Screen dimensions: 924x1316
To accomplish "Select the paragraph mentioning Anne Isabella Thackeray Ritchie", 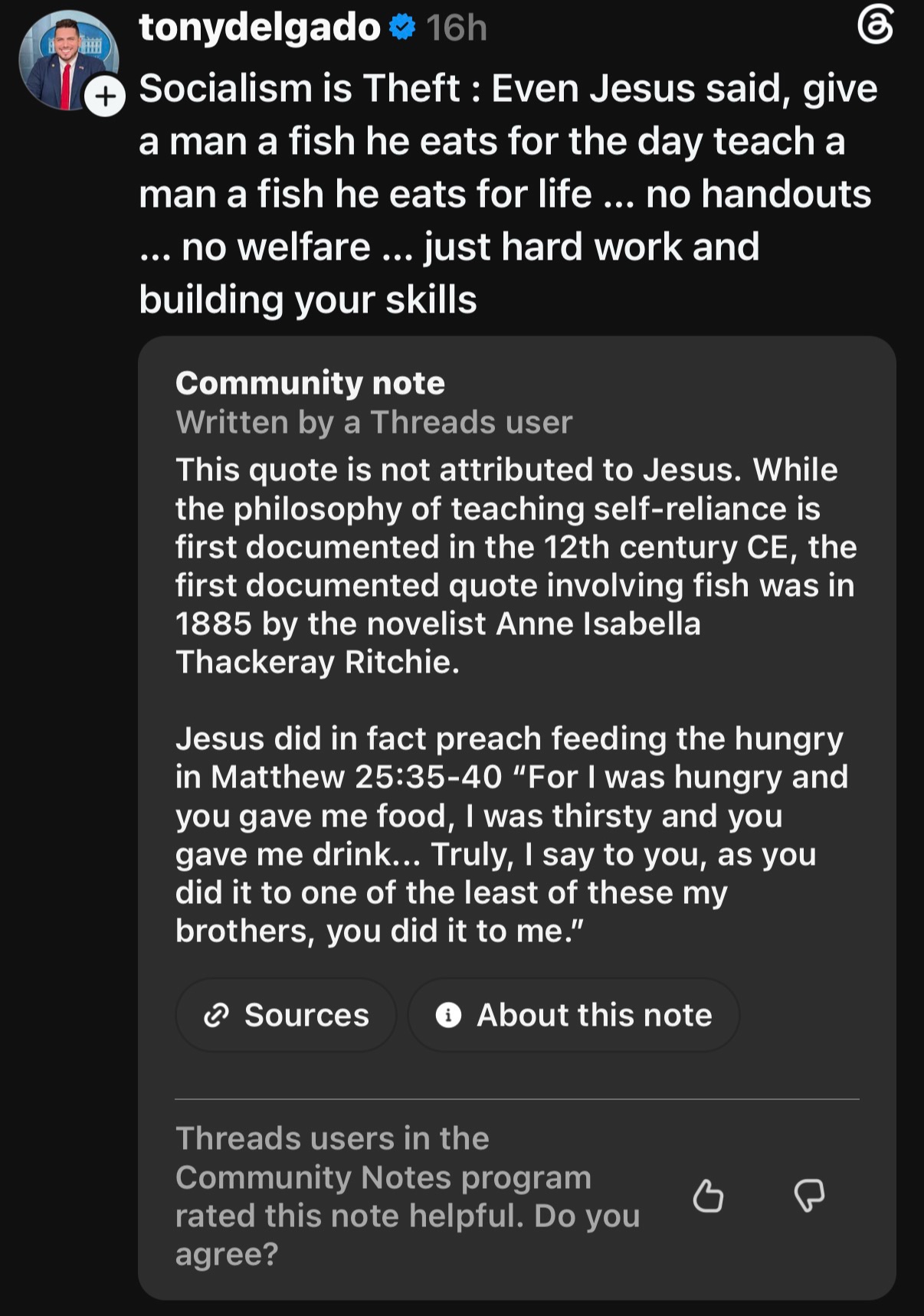I will pyautogui.click(x=516, y=565).
